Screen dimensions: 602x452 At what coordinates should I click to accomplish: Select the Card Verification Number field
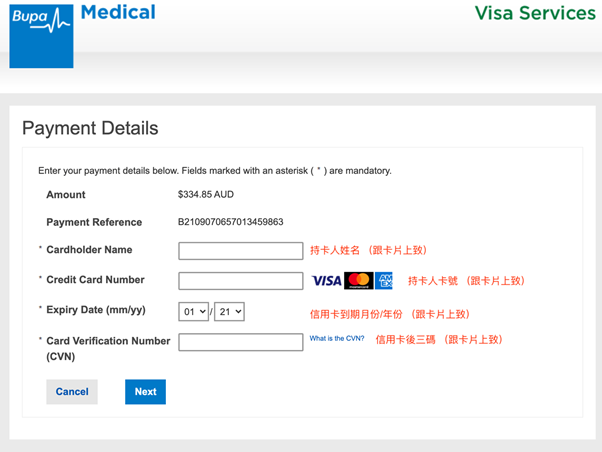[x=240, y=342]
